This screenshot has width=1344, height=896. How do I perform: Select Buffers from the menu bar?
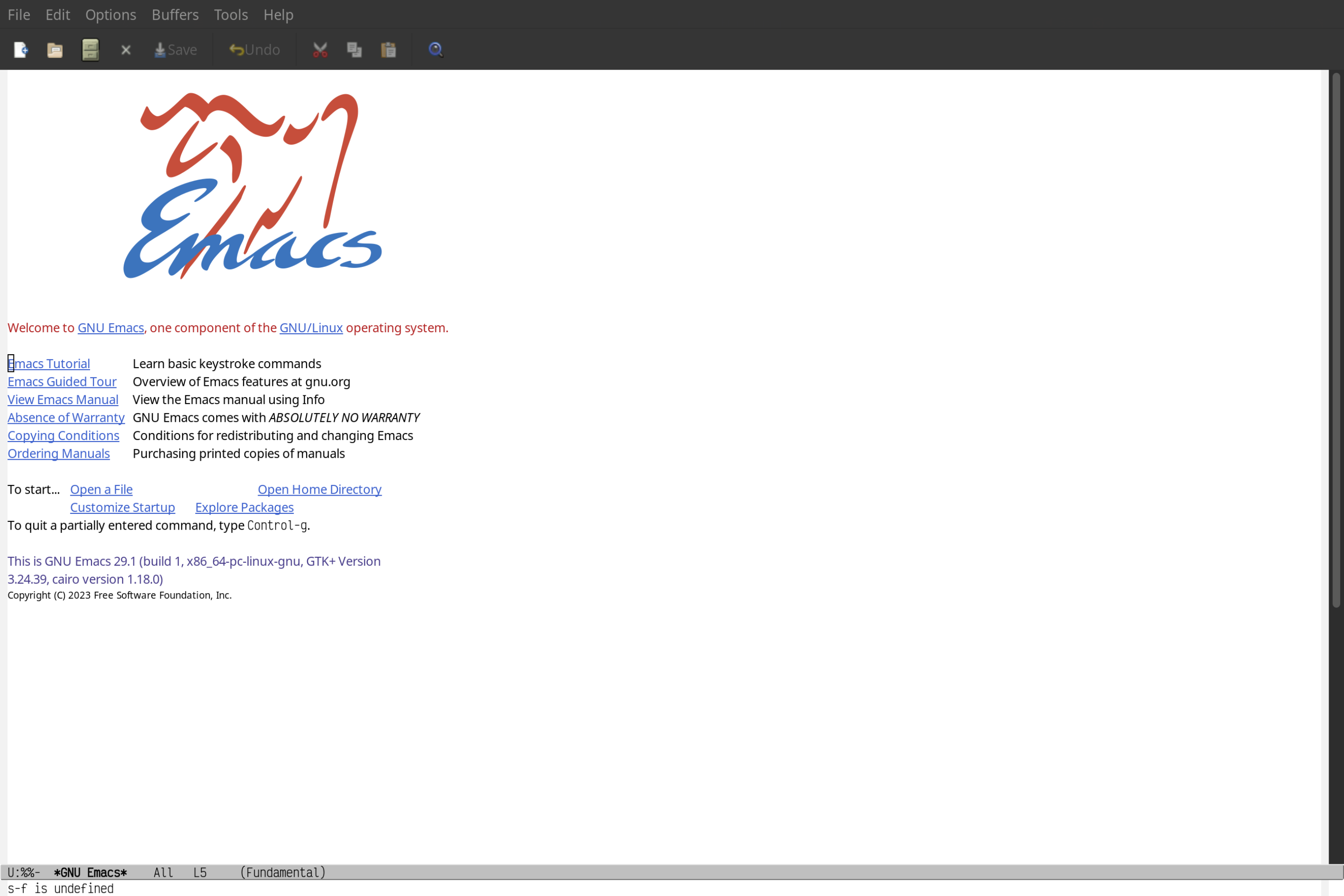[x=174, y=14]
